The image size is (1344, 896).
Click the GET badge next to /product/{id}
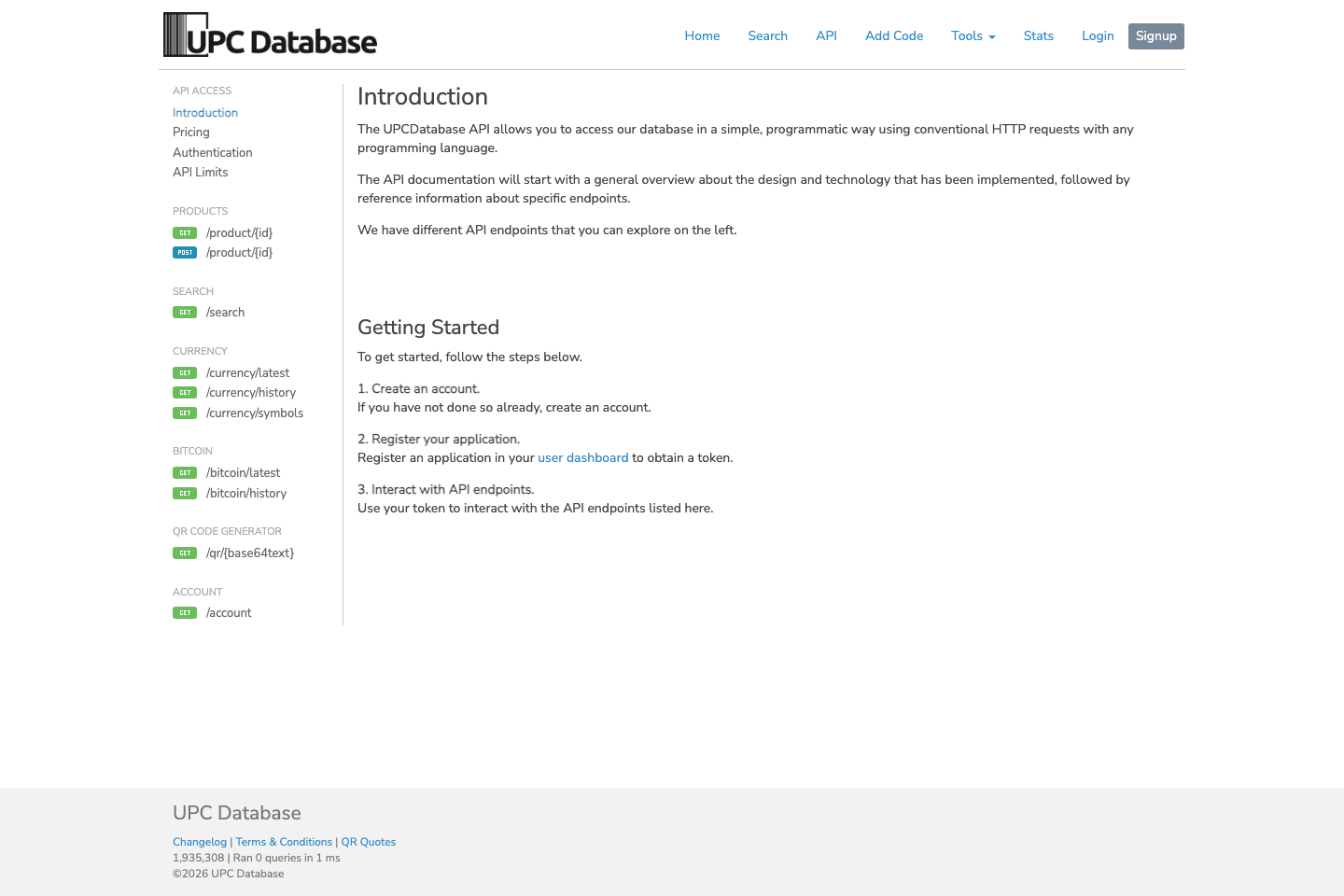pyautogui.click(x=185, y=232)
